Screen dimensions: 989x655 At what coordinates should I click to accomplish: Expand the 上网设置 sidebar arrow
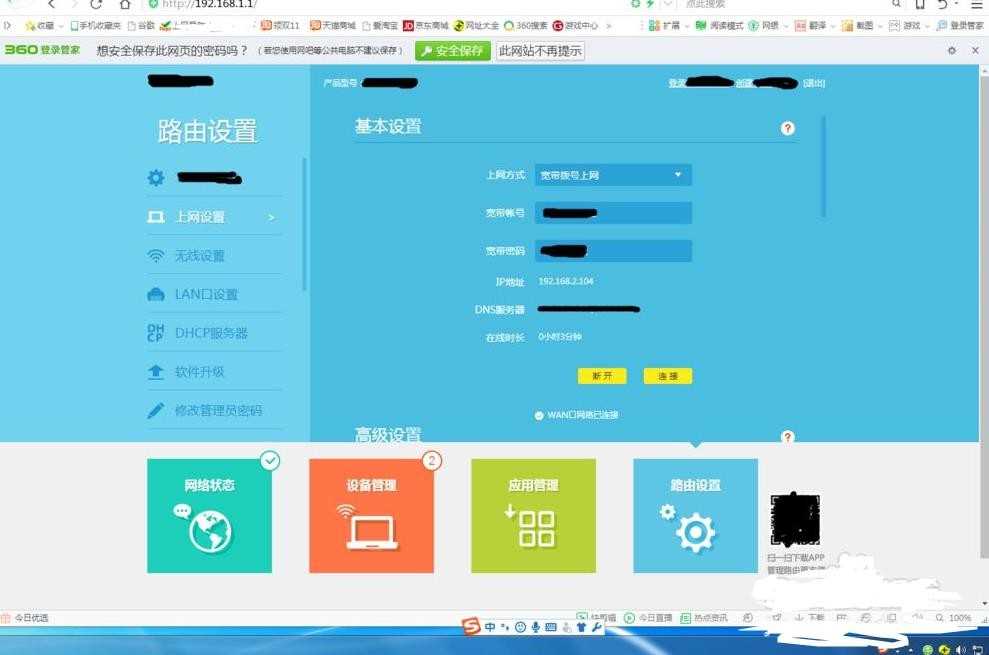coord(271,217)
